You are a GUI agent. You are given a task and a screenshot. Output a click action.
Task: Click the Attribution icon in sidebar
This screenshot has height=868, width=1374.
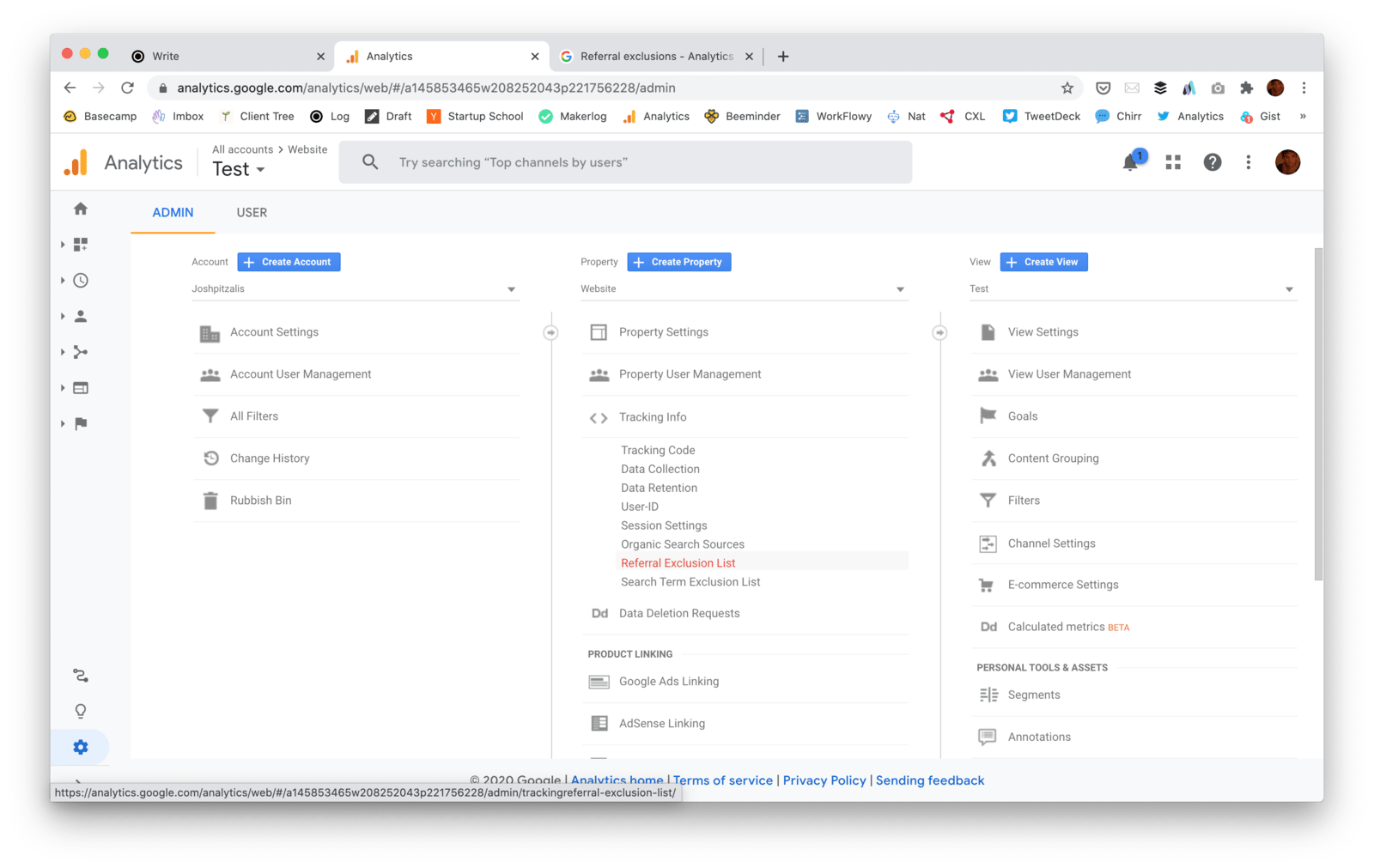pos(81,676)
